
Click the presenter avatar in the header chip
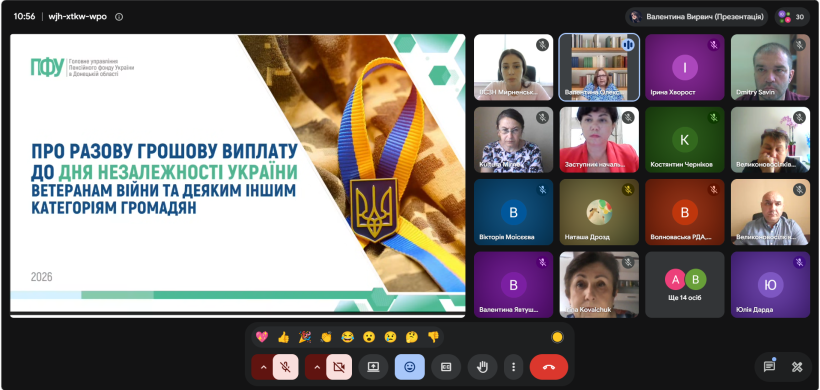(636, 17)
